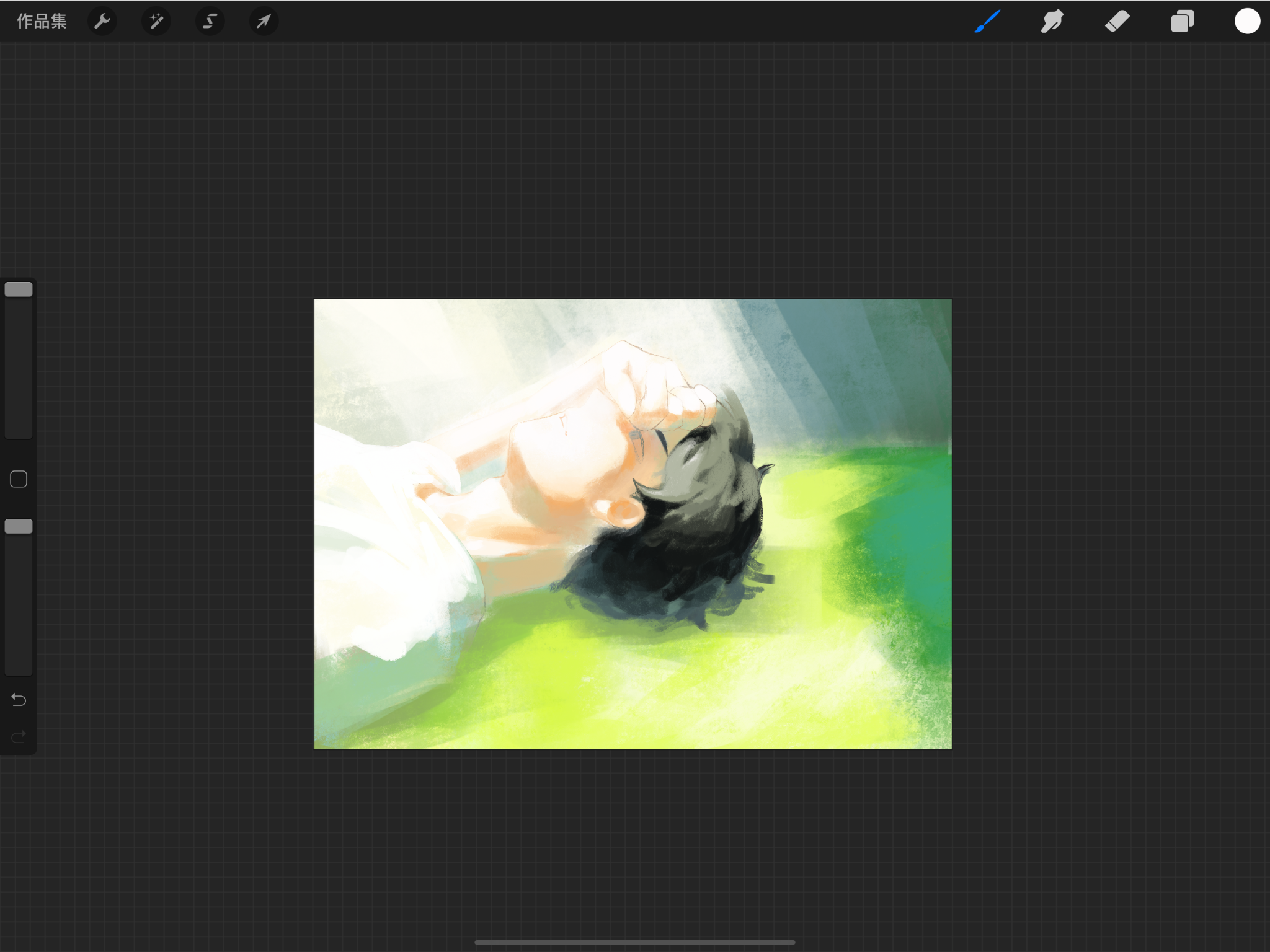Click the brush opacity slider handle
Viewport: 1270px width, 952px height.
(x=19, y=526)
